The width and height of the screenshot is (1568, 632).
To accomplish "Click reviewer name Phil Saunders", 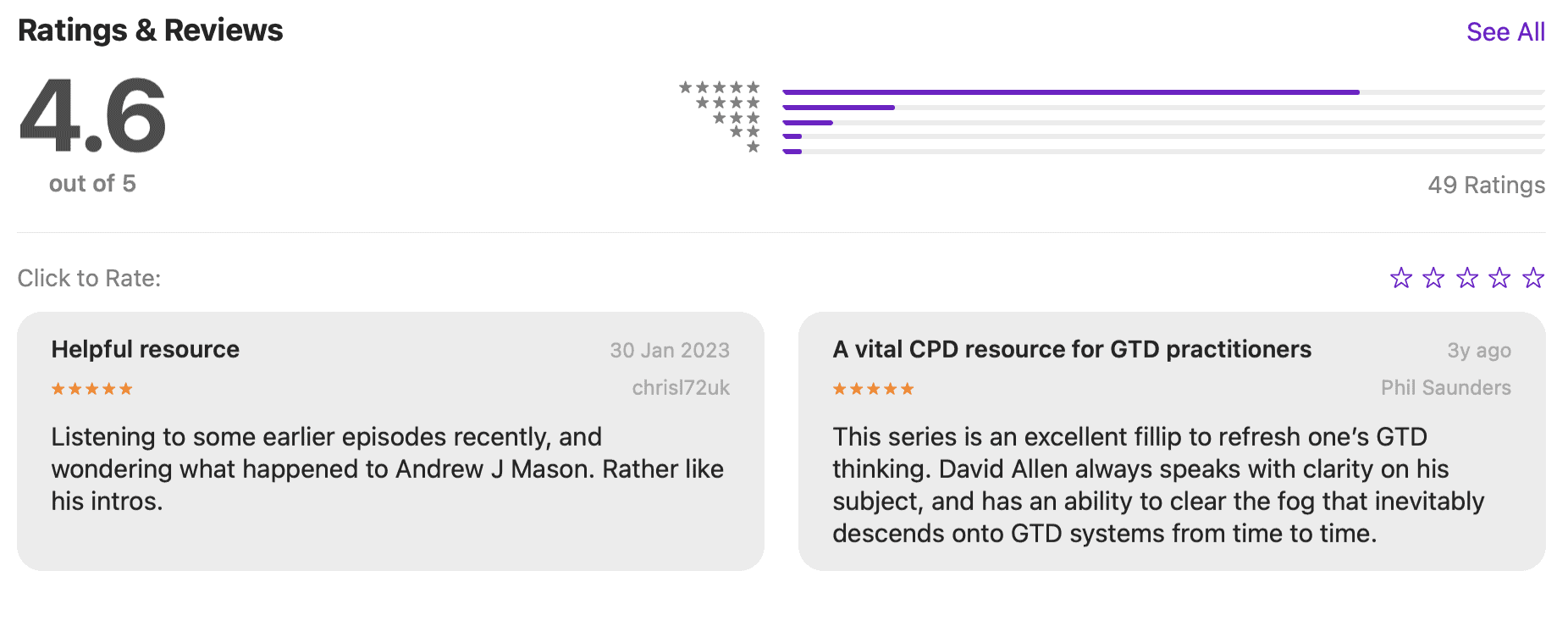I will point(1445,388).
